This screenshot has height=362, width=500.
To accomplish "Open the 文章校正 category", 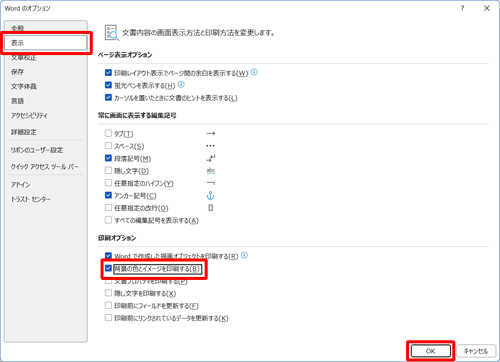I will (x=24, y=57).
